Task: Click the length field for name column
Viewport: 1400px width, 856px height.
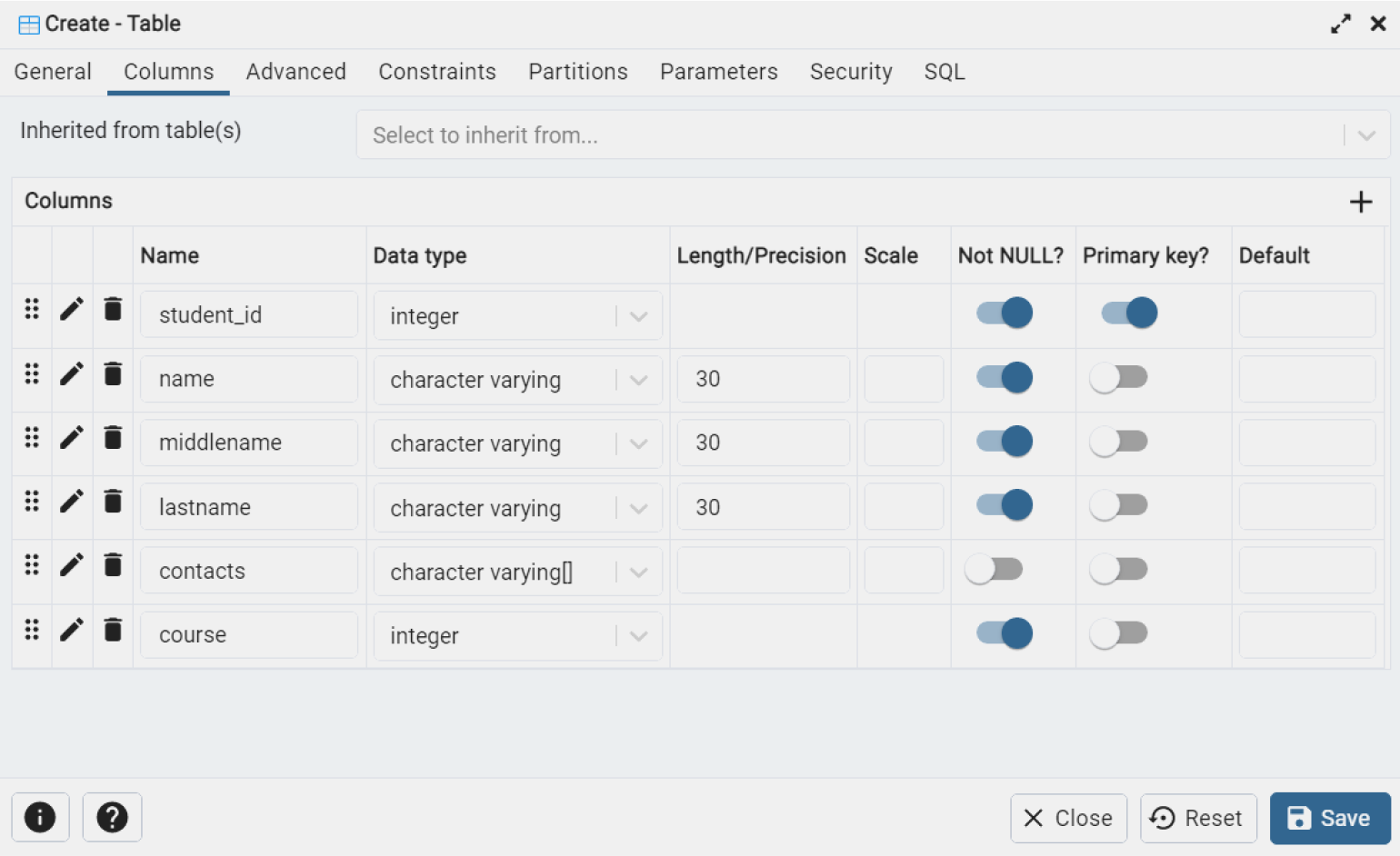Action: click(x=763, y=378)
